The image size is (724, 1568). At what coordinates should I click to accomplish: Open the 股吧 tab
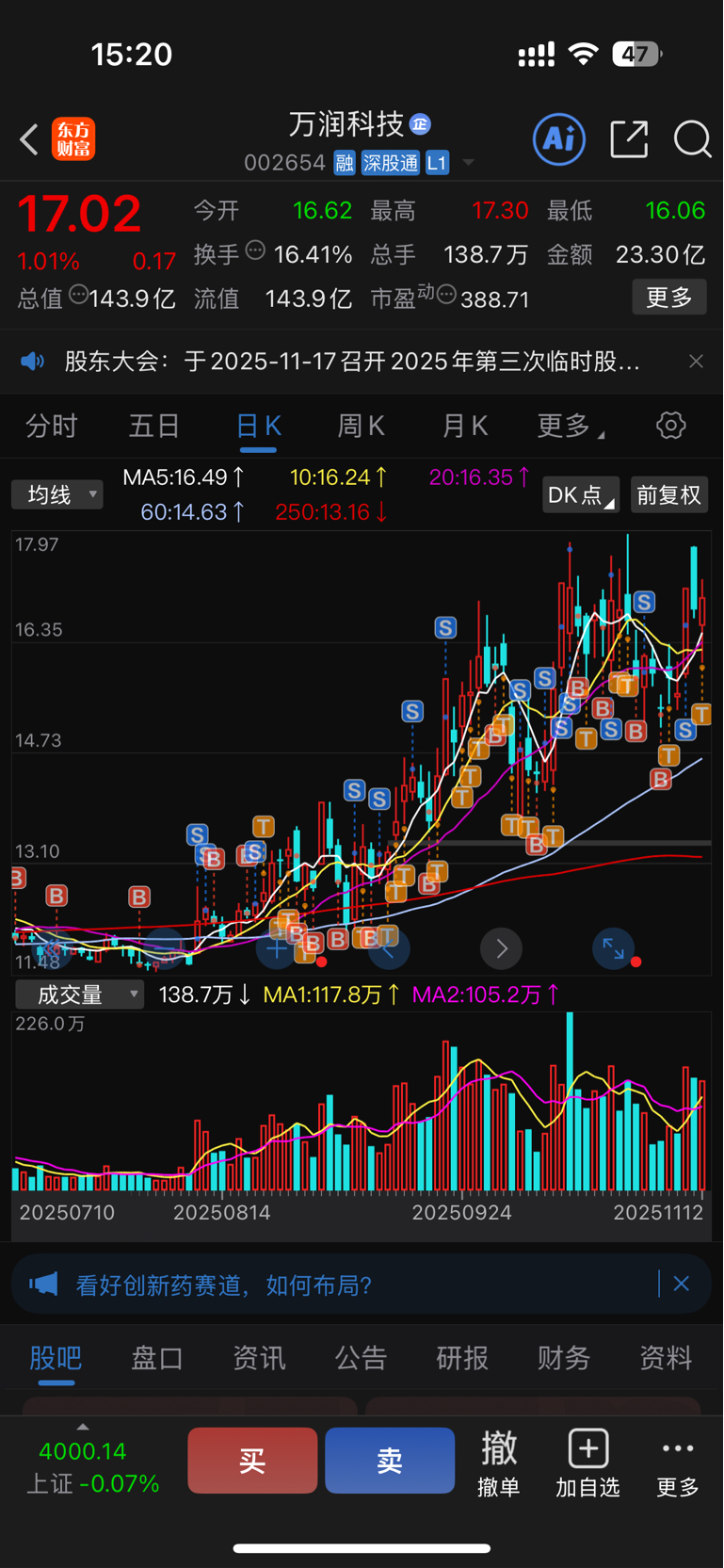click(56, 1358)
